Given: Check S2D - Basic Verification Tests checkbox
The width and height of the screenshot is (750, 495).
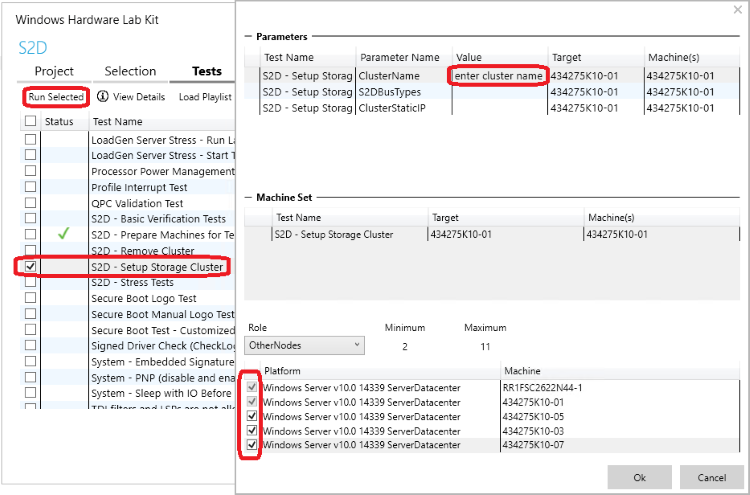Looking at the screenshot, I should click(31, 219).
